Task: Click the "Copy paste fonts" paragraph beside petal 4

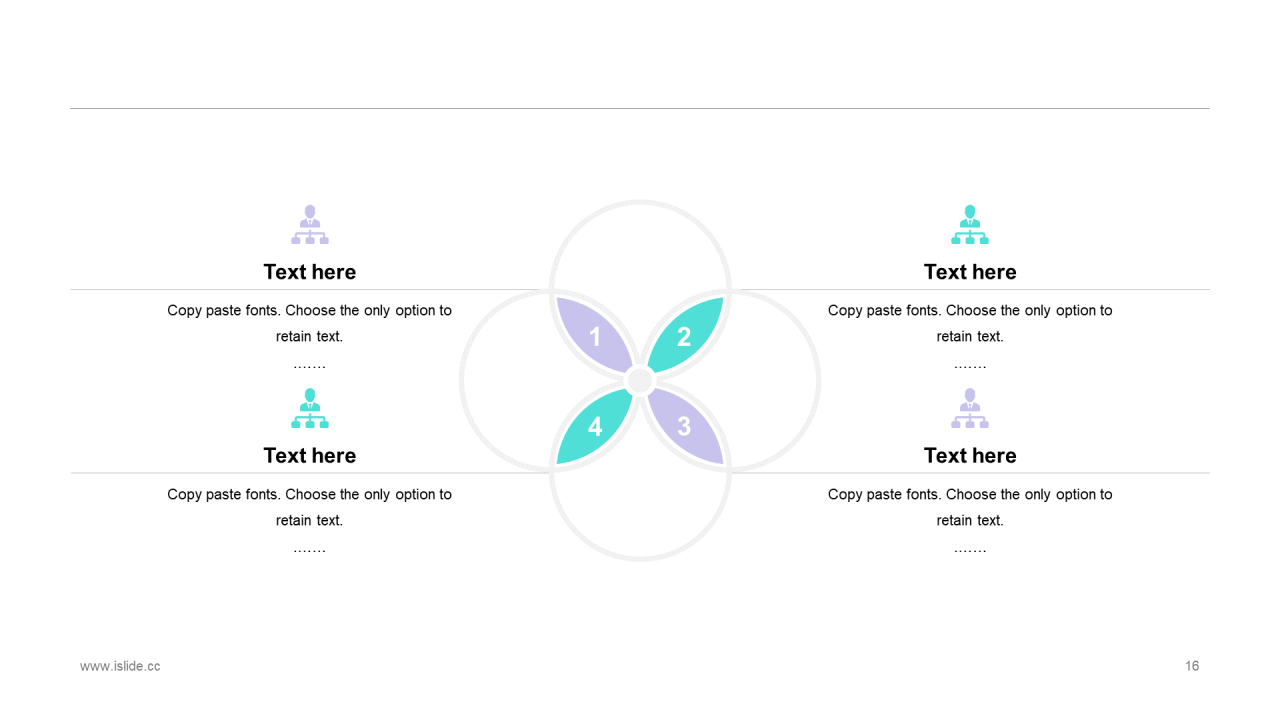Action: tap(310, 507)
